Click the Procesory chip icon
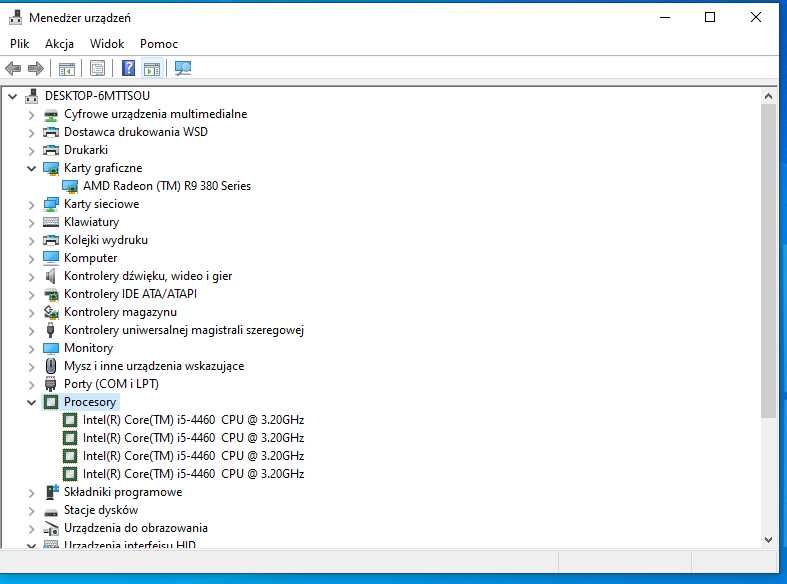The height and width of the screenshot is (584, 787). click(x=51, y=402)
